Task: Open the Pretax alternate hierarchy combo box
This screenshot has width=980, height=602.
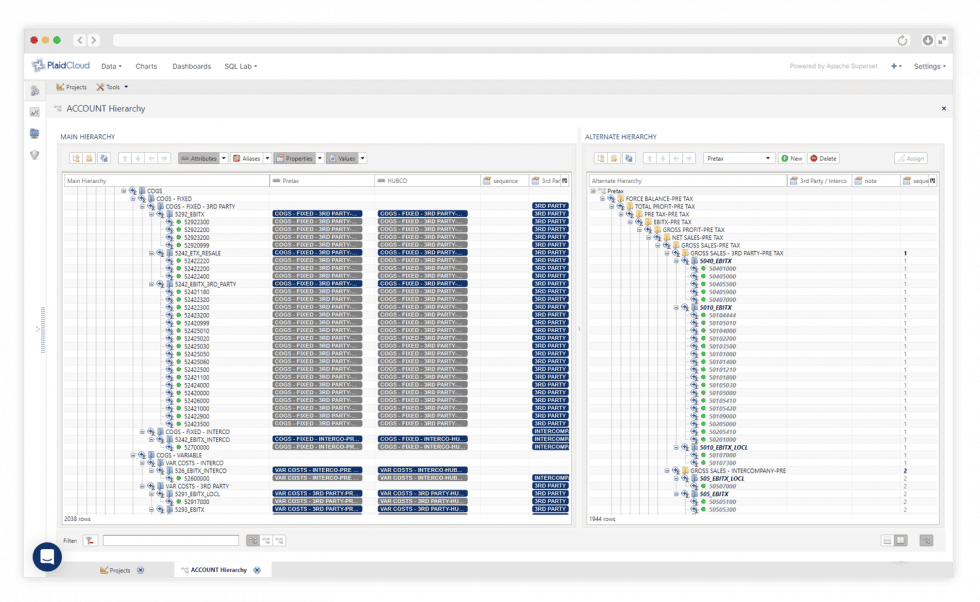Action: (x=739, y=159)
